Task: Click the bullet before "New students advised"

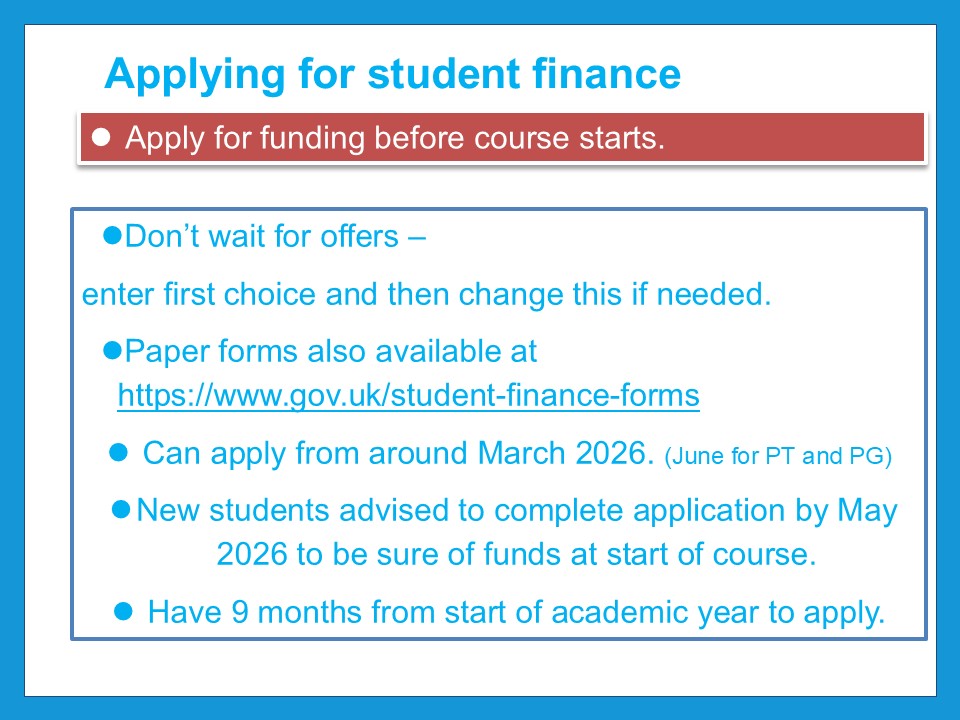Action: pyautogui.click(x=121, y=509)
